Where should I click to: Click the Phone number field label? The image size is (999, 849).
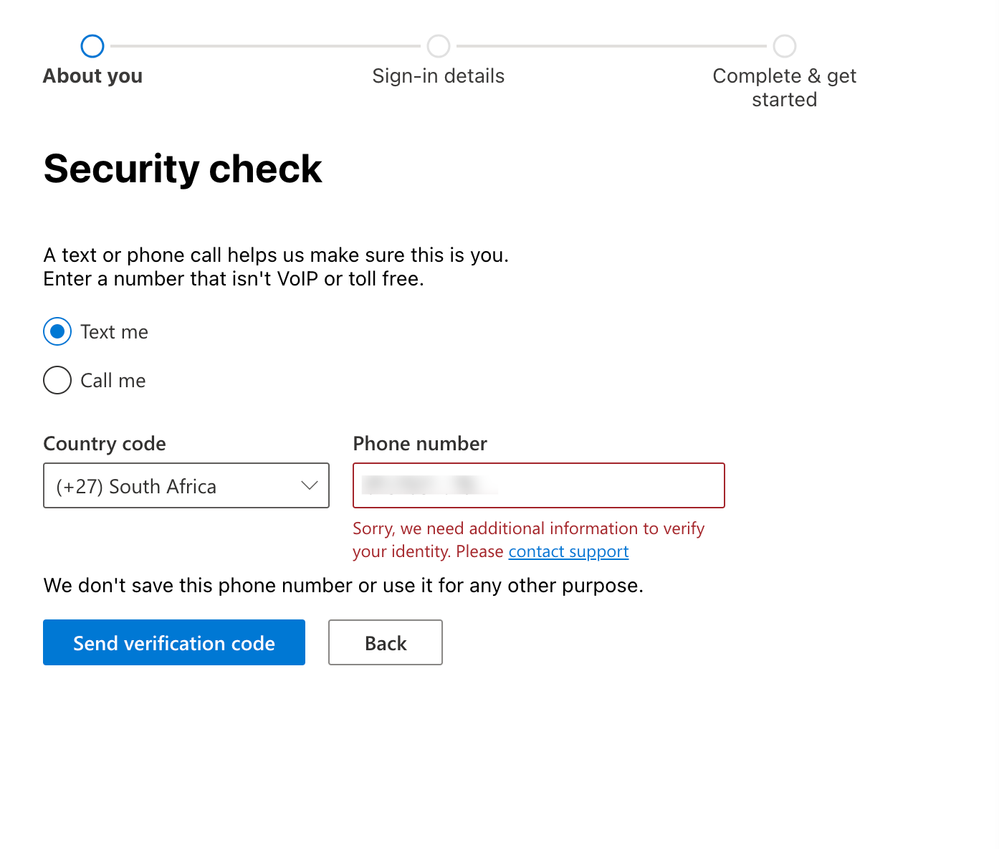pos(420,444)
